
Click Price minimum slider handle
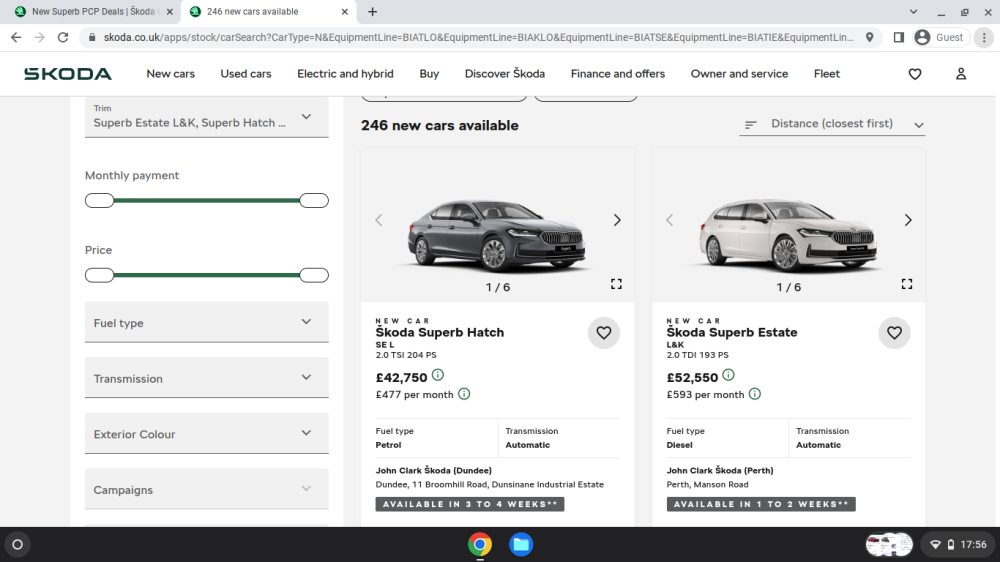click(x=99, y=275)
